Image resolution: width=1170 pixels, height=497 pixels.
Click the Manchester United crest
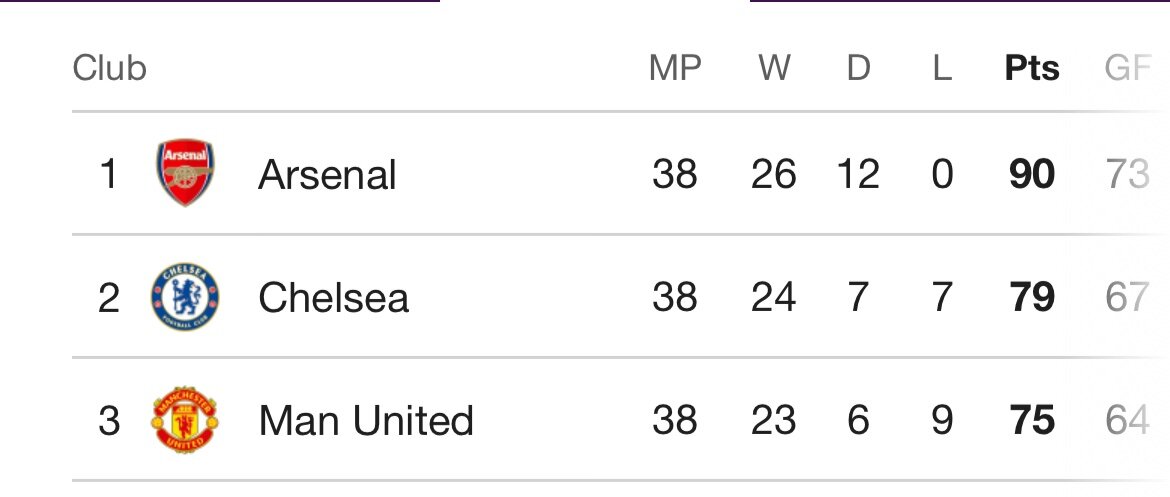pyautogui.click(x=185, y=419)
